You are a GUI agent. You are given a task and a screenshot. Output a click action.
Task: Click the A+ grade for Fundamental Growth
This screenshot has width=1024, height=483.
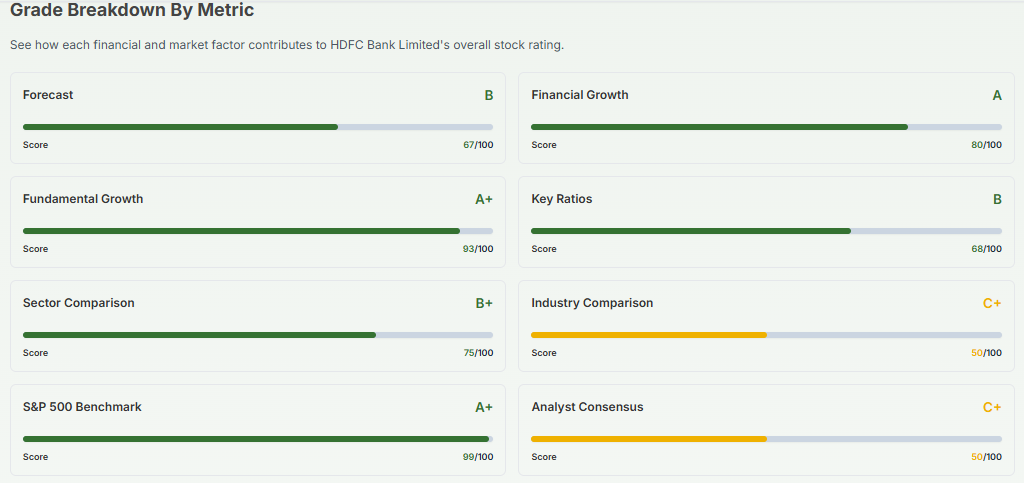(484, 199)
